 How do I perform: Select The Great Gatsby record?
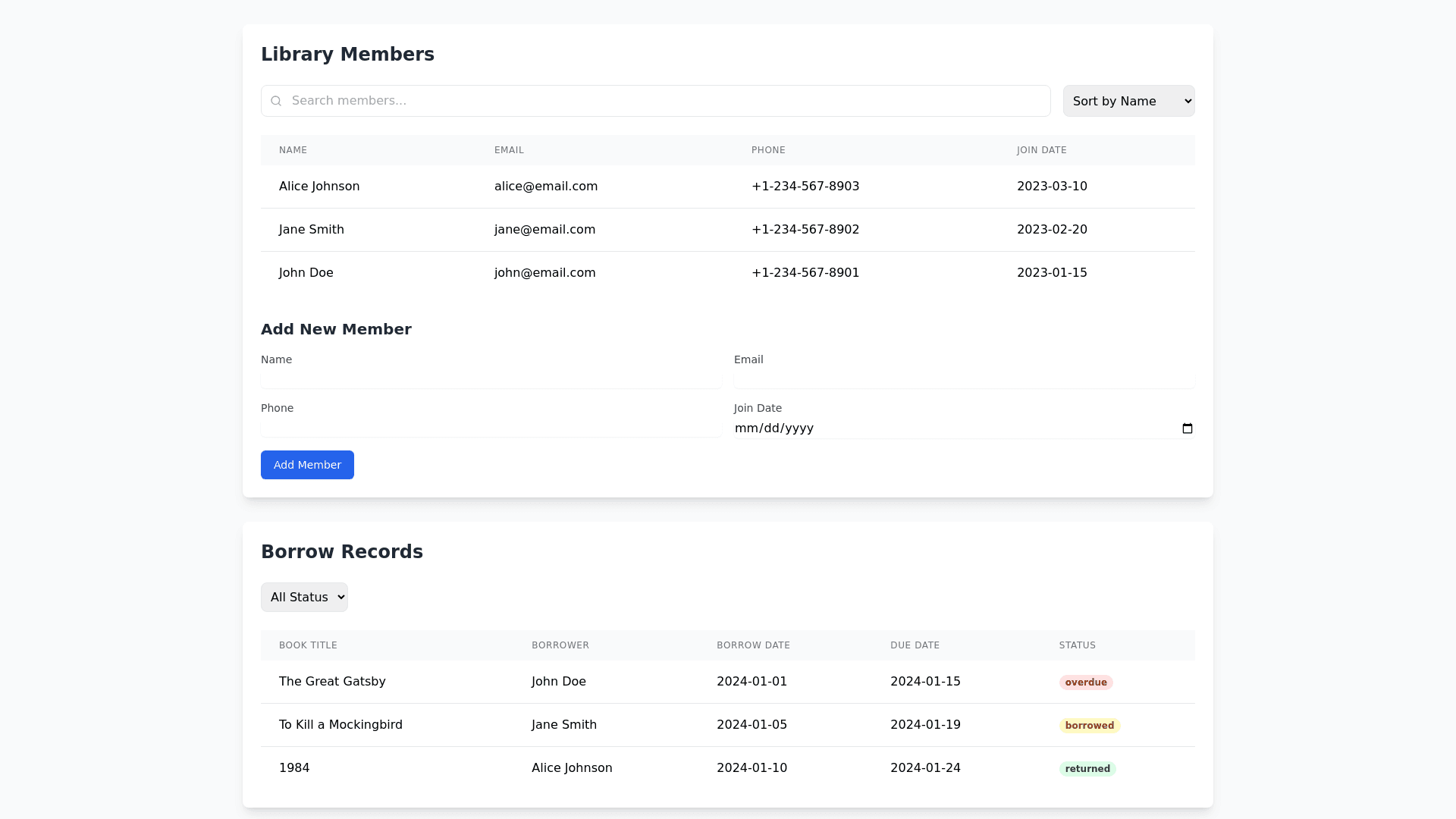(332, 682)
